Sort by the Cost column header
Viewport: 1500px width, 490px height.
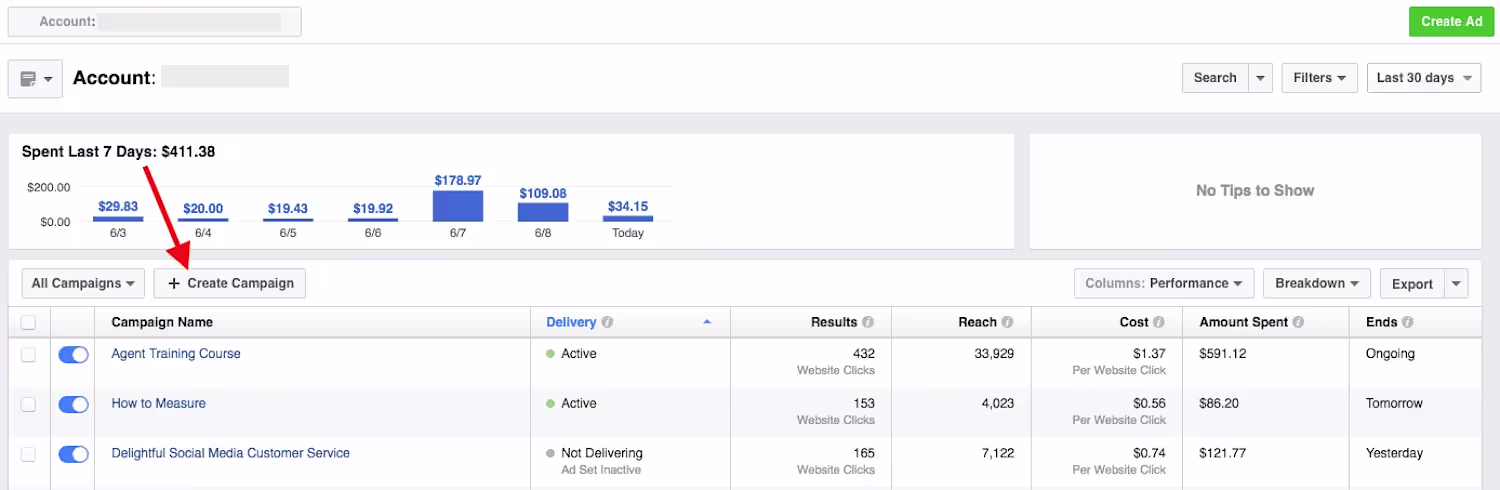pos(1134,322)
